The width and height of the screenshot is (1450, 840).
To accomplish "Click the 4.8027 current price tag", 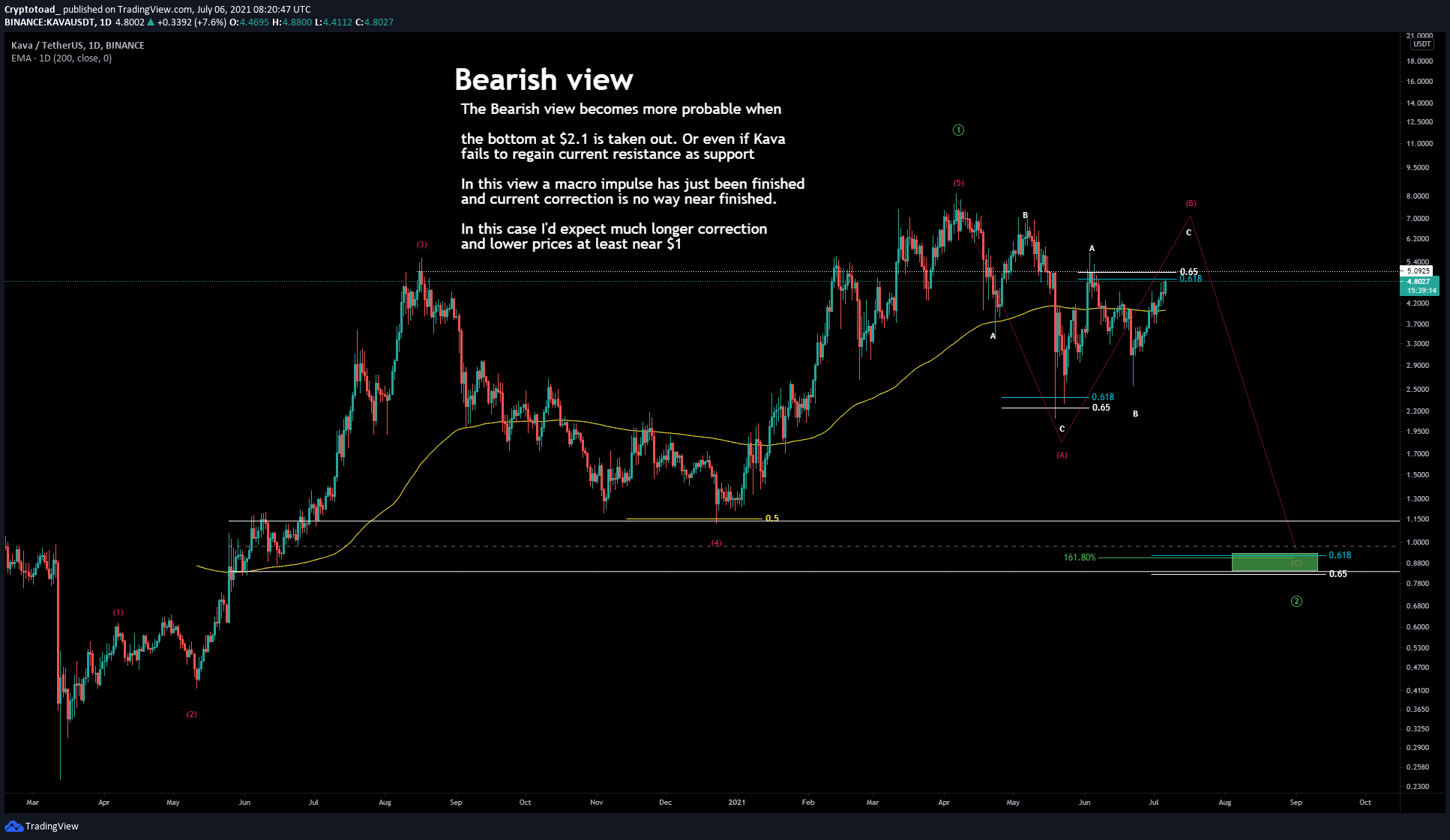I will click(1419, 282).
